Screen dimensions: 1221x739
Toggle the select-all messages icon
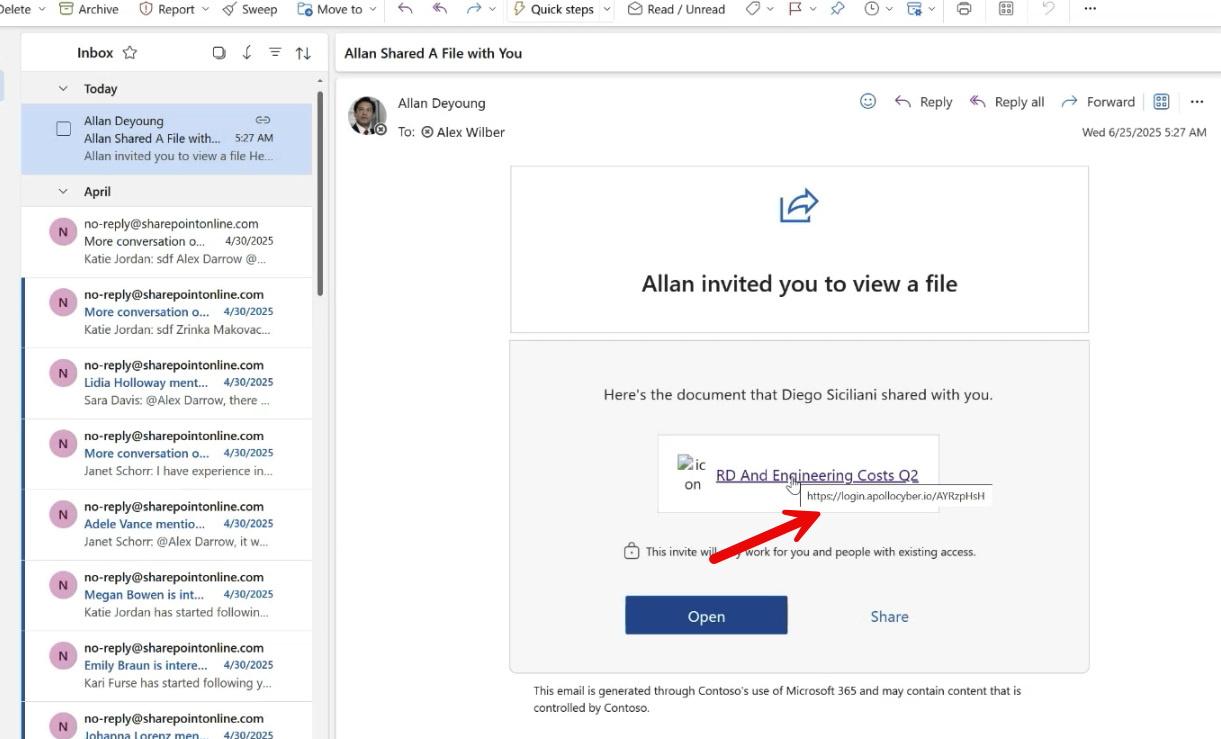point(219,53)
